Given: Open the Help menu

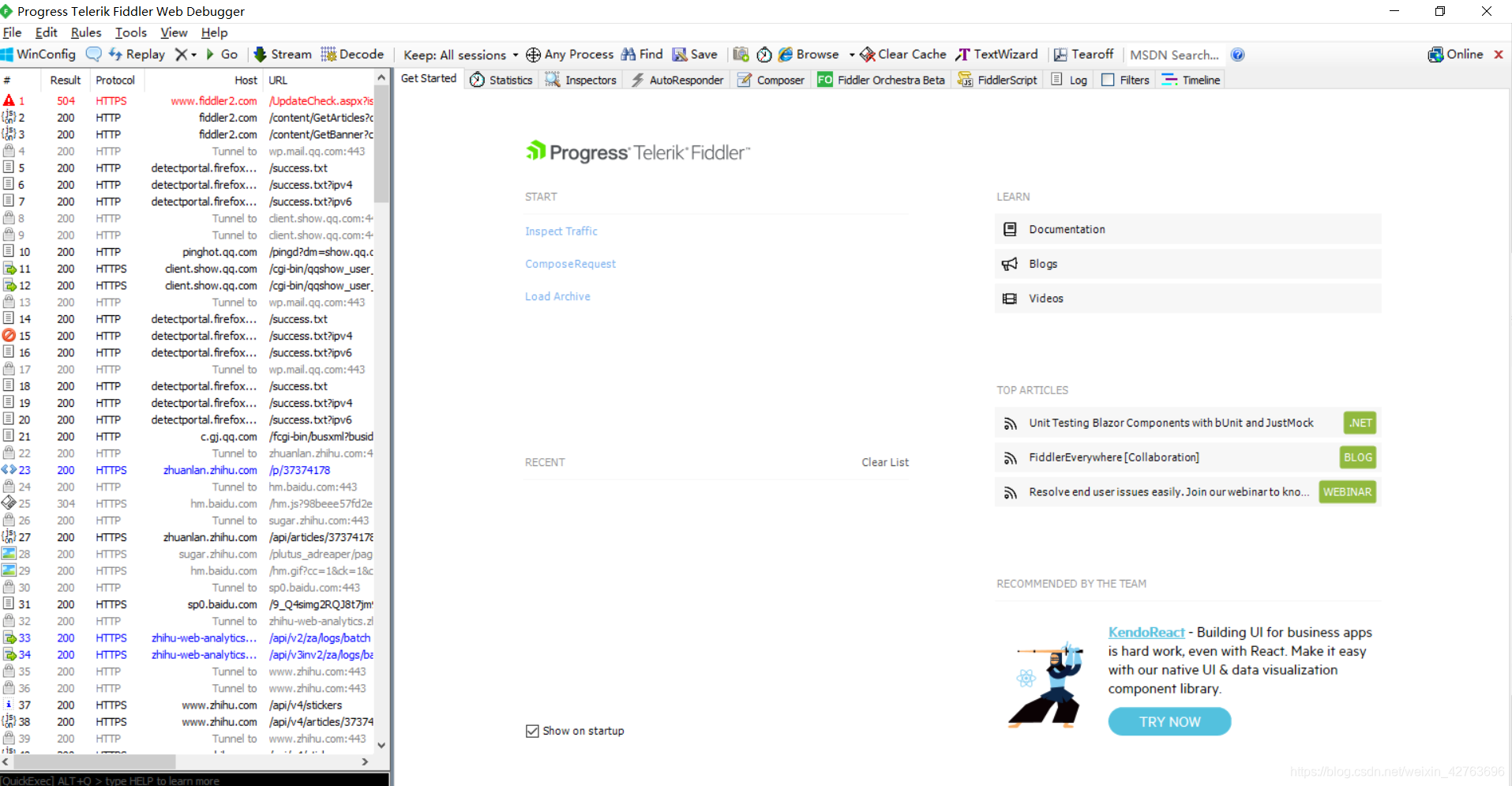Looking at the screenshot, I should tap(214, 32).
